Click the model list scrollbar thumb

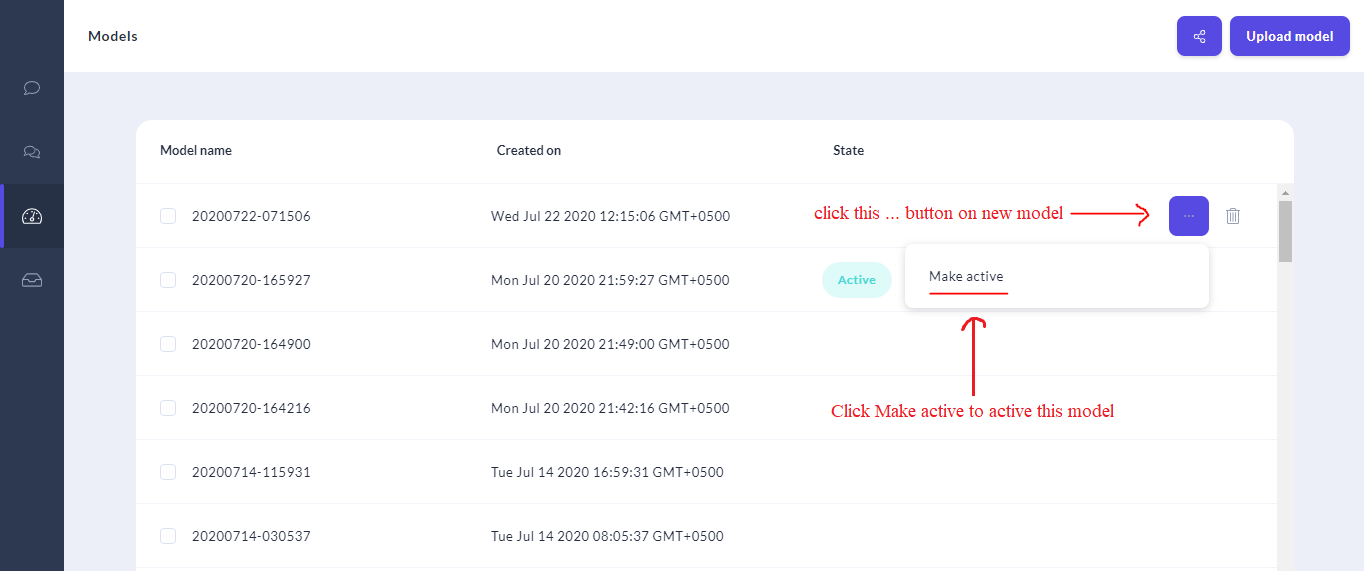[x=1285, y=230]
